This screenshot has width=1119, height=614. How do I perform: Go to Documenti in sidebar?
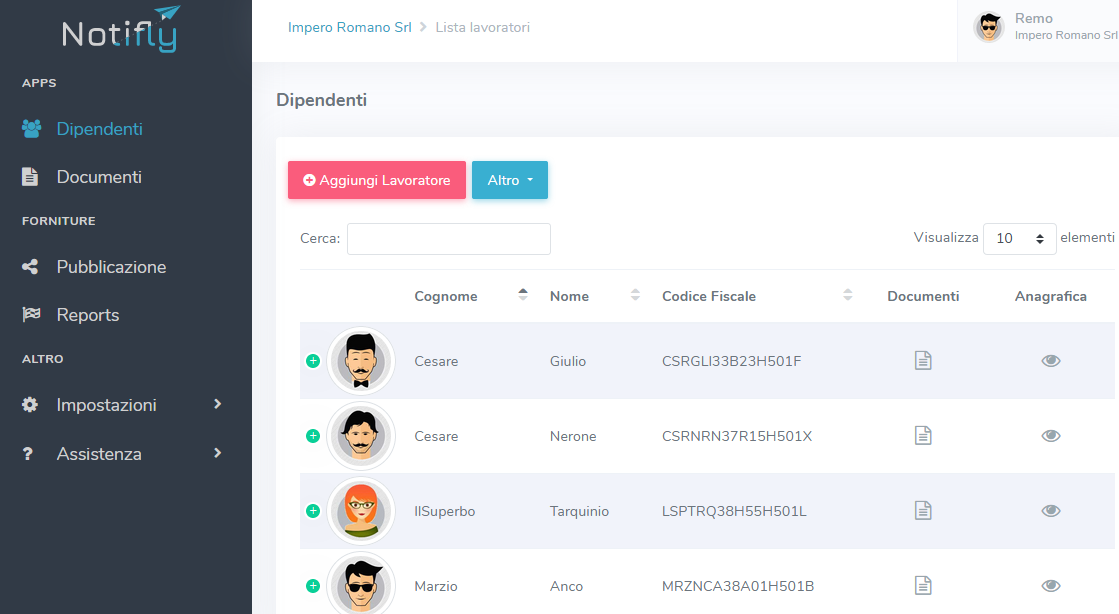[x=99, y=177]
